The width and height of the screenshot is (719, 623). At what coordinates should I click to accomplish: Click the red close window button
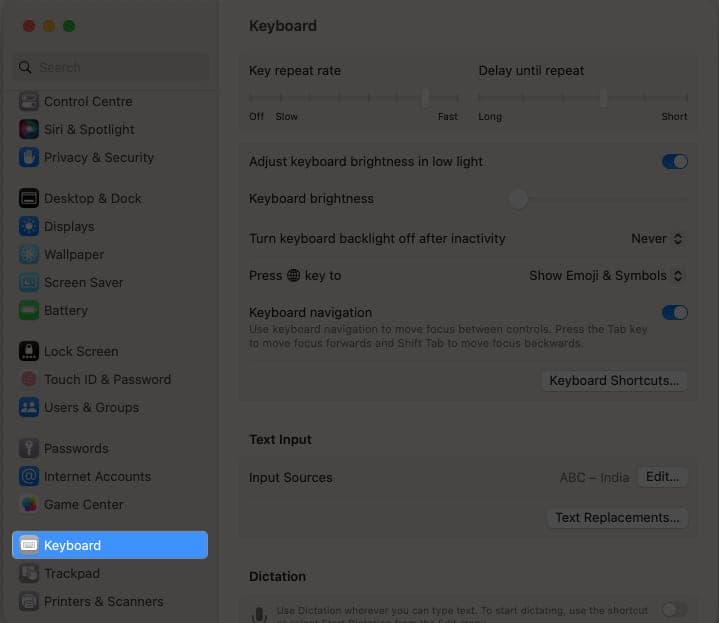click(29, 26)
